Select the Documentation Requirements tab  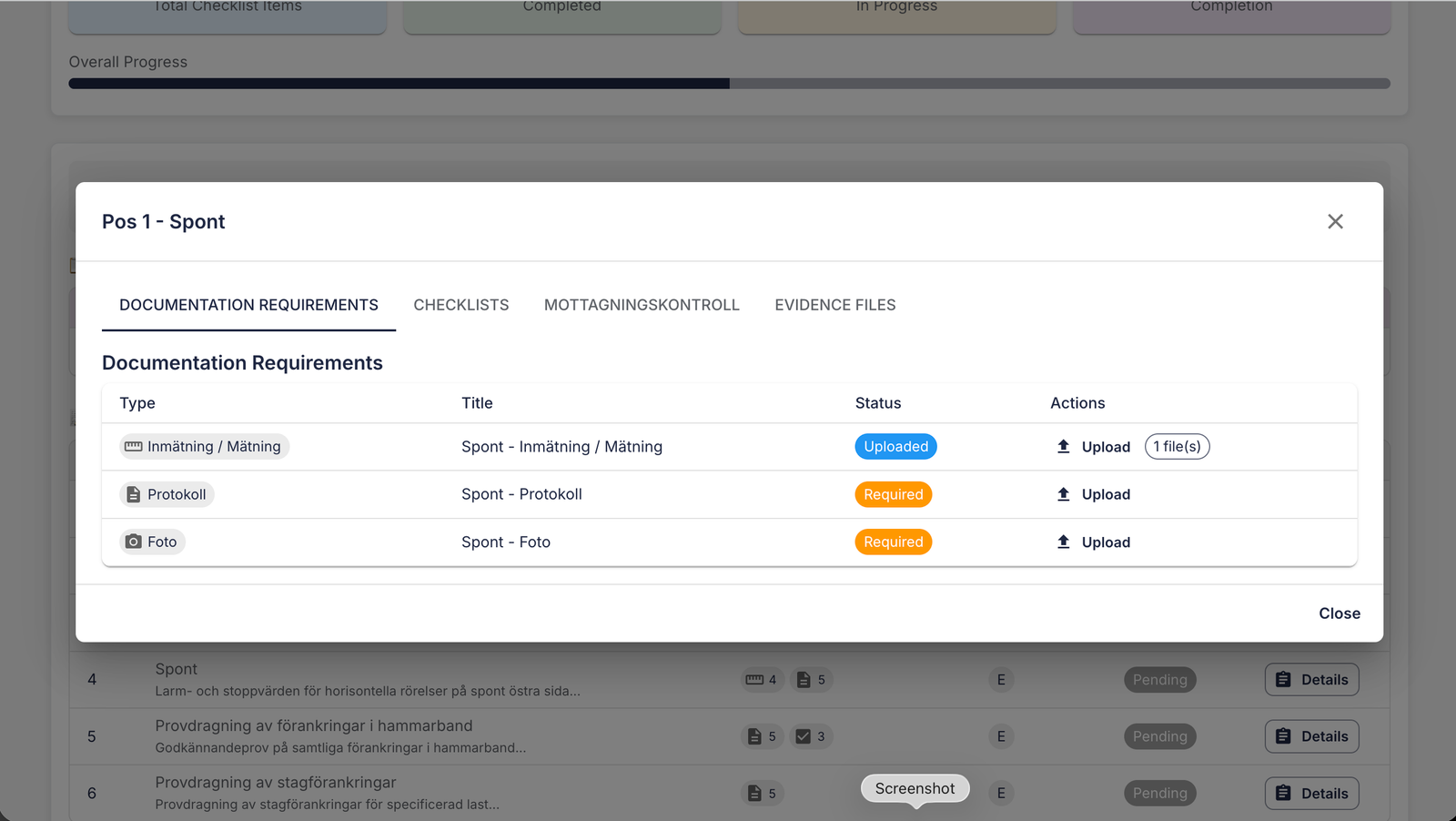pos(248,305)
